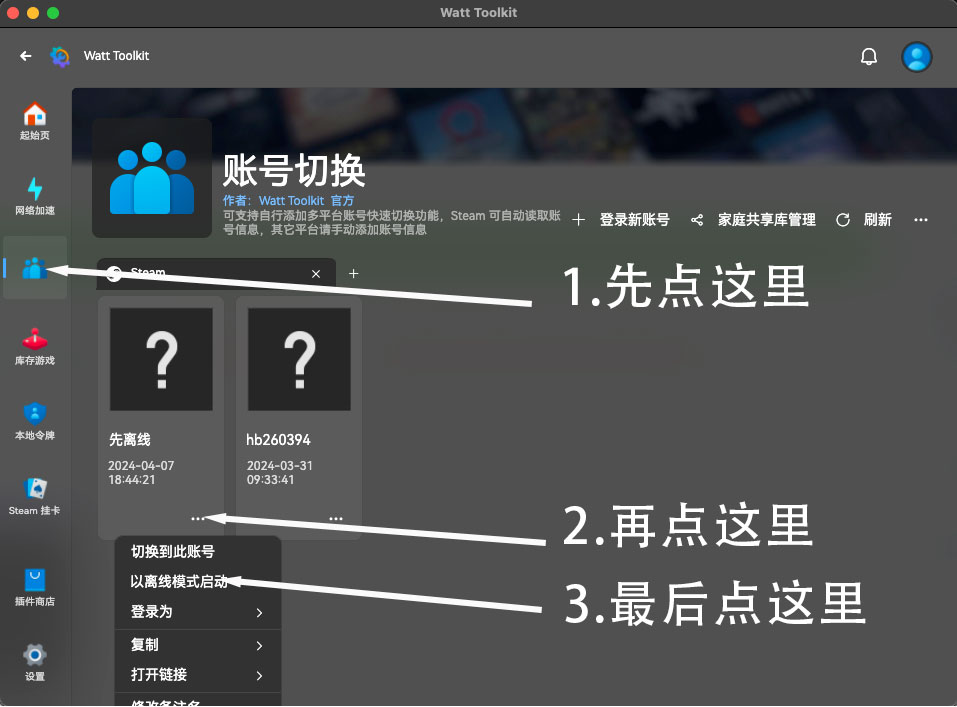Open more menu on hb260394 card
The height and width of the screenshot is (707, 957).
(x=336, y=518)
